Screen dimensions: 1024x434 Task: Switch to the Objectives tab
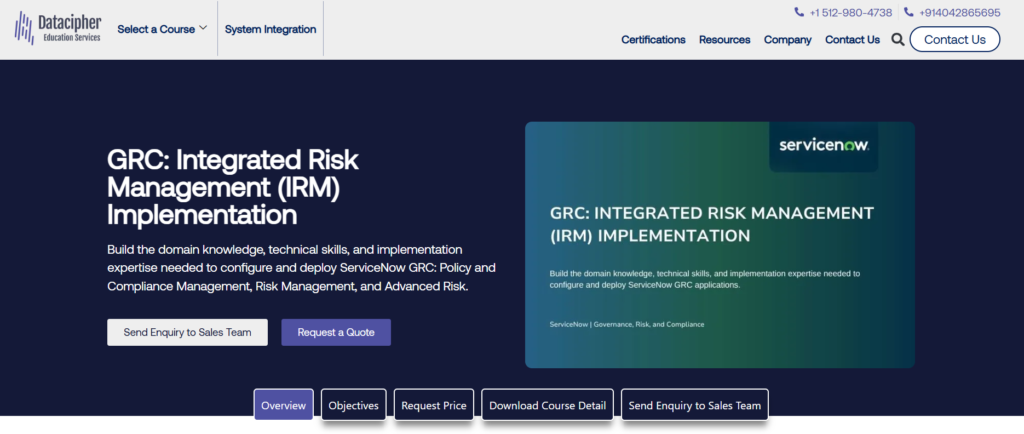353,405
